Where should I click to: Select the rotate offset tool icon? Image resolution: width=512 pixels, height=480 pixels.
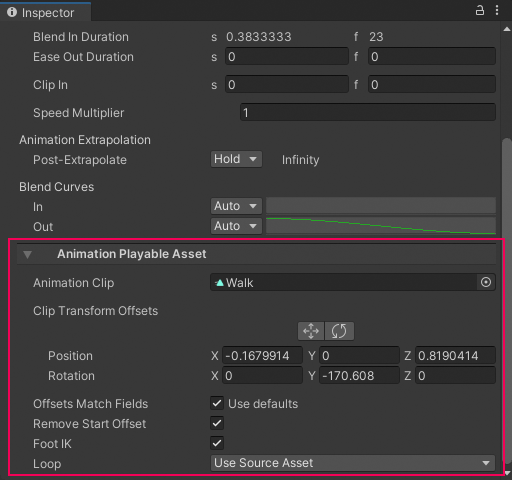click(339, 331)
